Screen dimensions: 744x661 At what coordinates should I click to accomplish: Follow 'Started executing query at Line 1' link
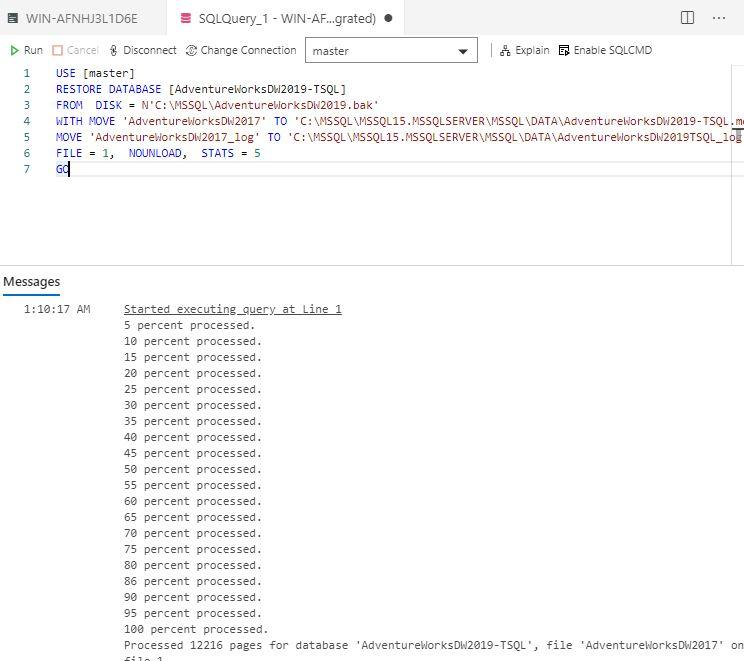pyautogui.click(x=232, y=309)
